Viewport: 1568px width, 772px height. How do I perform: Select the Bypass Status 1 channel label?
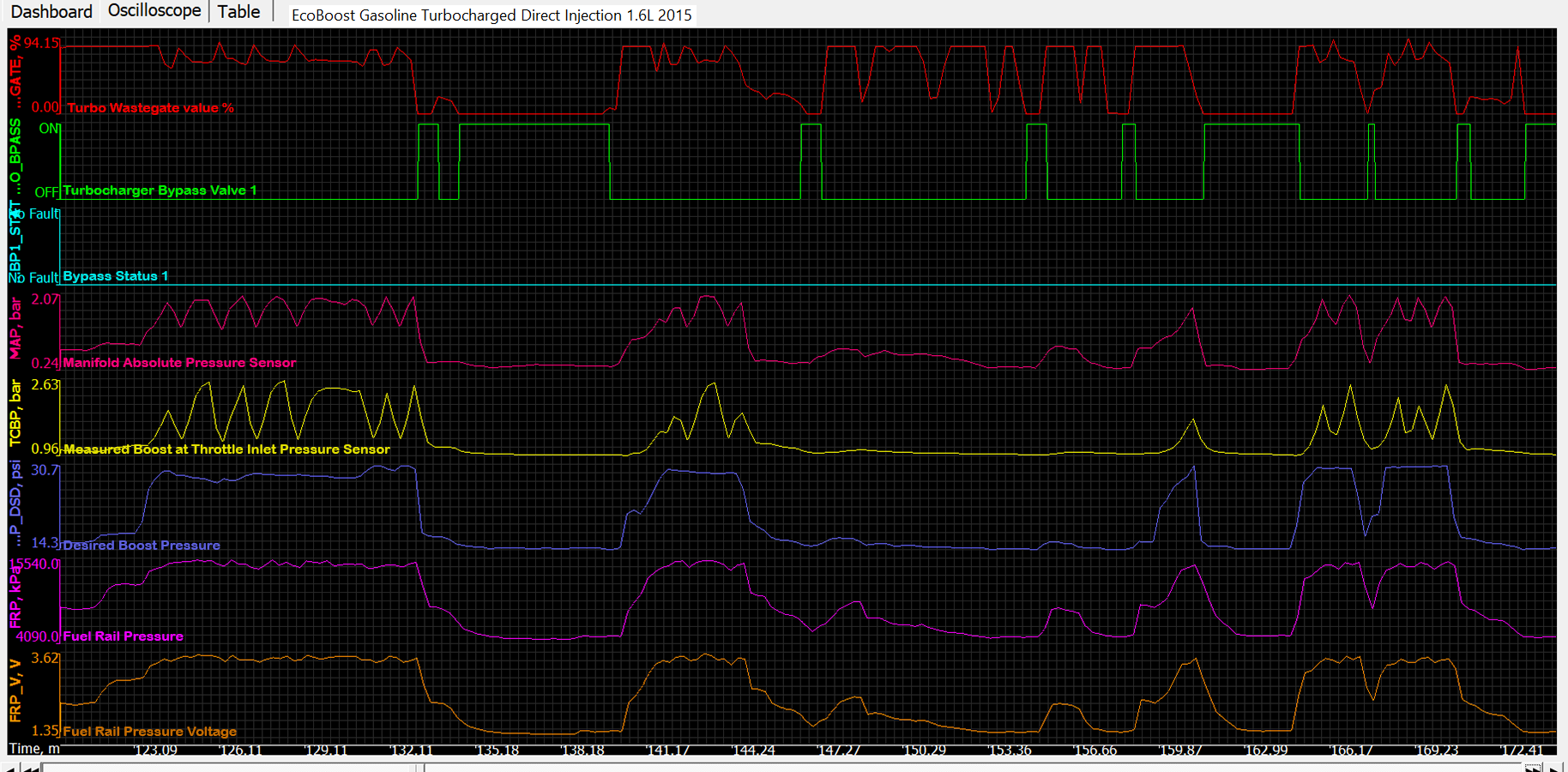[x=116, y=276]
